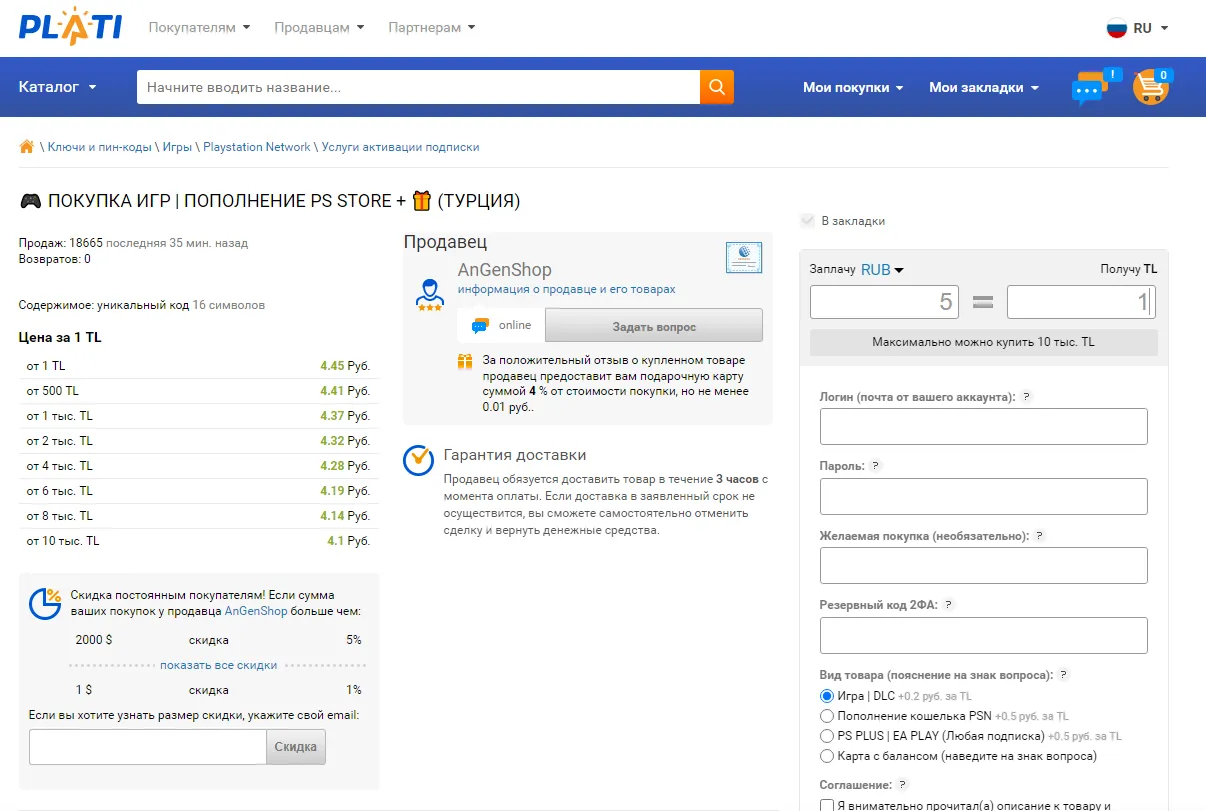1206x811 pixels.
Task: Click the Пароль input field
Action: tap(983, 496)
